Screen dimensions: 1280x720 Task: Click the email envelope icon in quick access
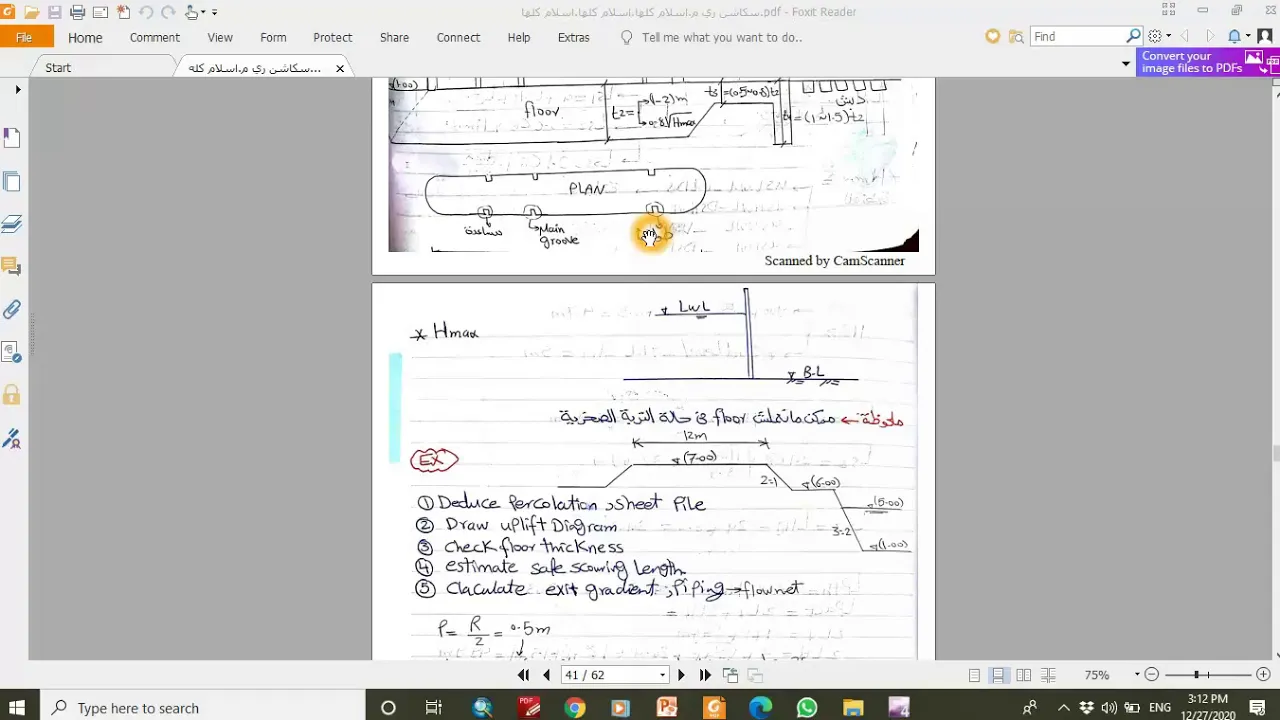[100, 12]
